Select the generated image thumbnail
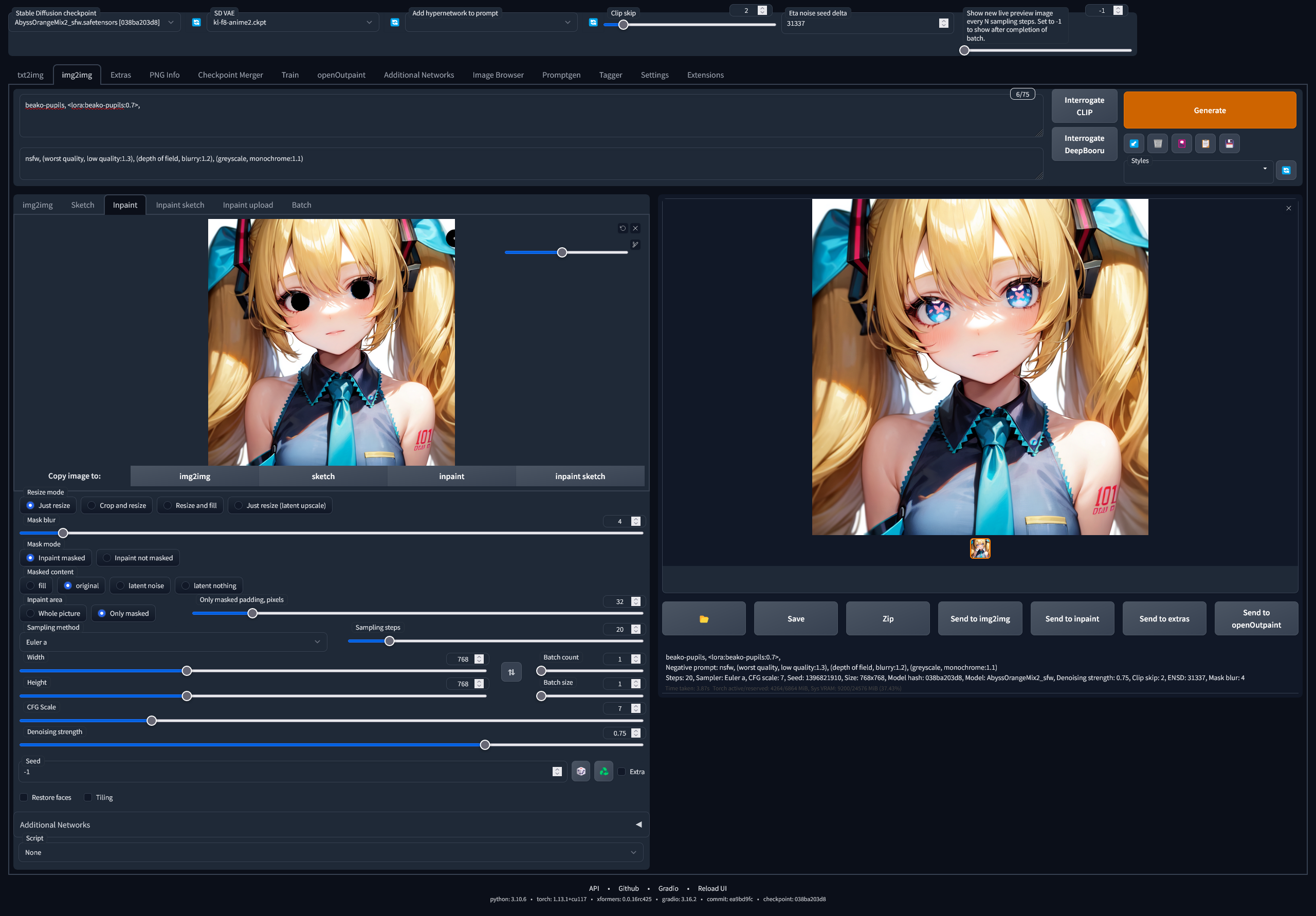The width and height of the screenshot is (1316, 916). (980, 548)
